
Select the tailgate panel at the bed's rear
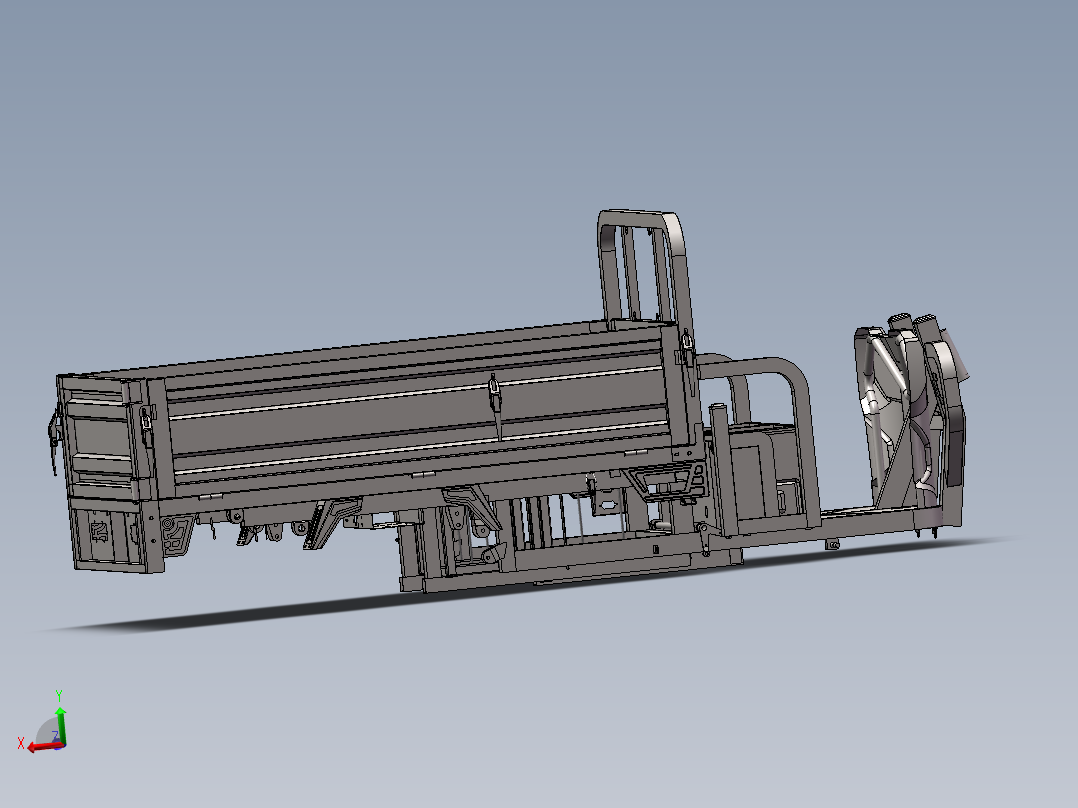coord(102,437)
